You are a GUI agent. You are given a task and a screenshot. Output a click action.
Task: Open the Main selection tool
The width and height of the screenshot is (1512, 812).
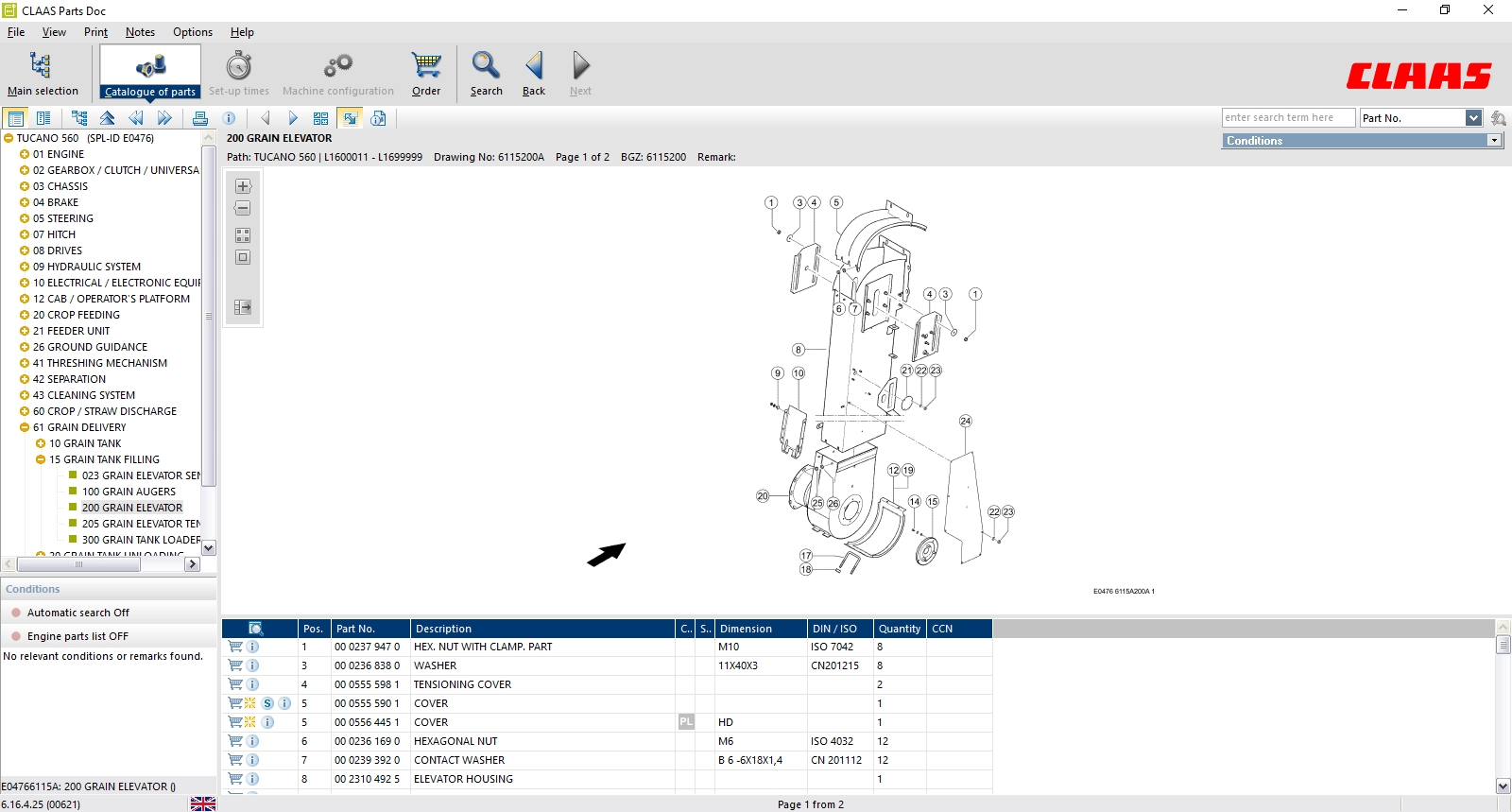42,73
